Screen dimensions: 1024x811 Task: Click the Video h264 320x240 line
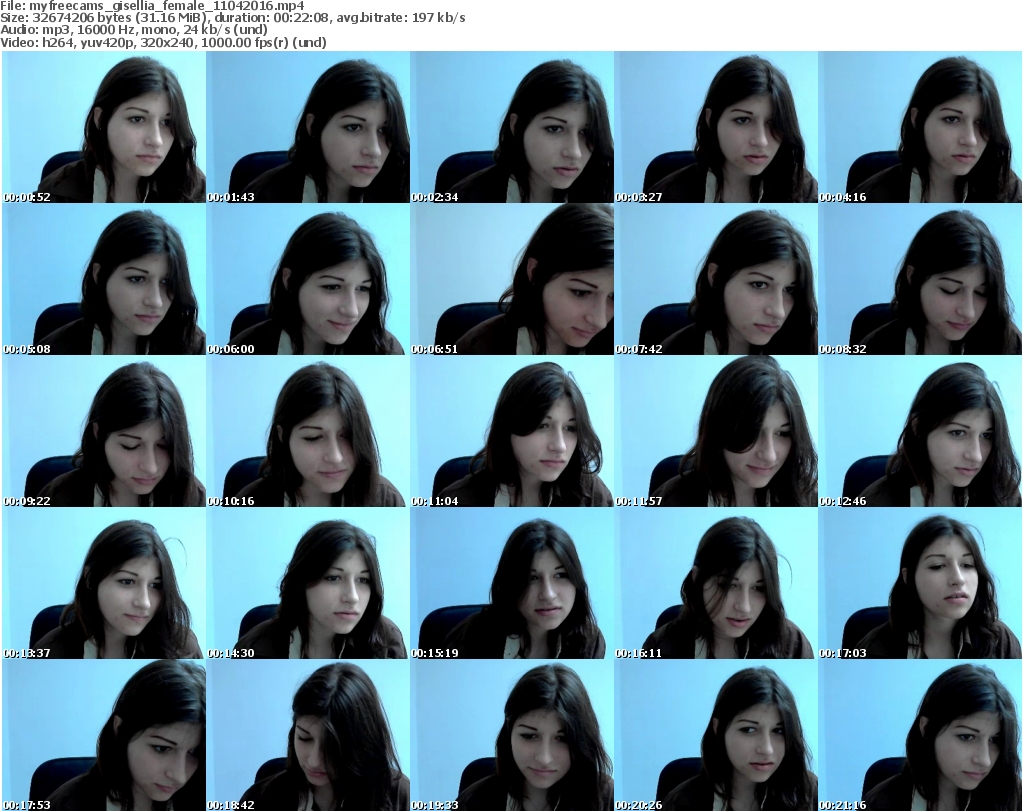163,42
